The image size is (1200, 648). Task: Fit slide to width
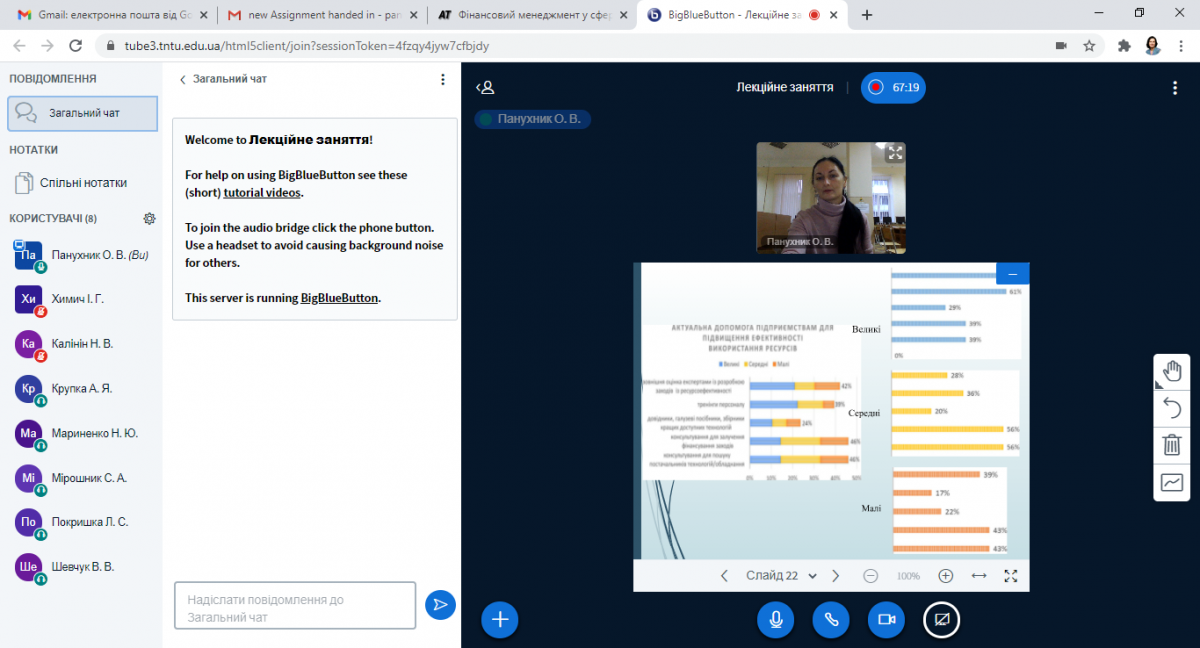(x=979, y=576)
